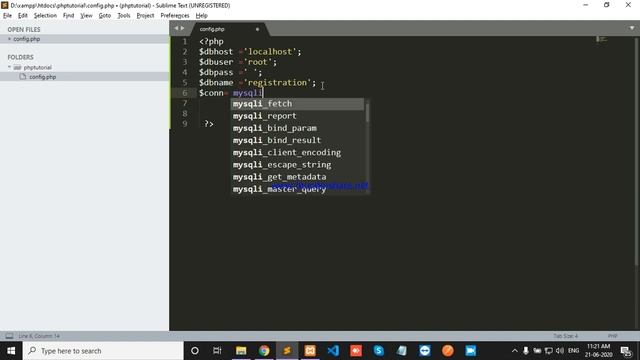Open Skype from the taskbar

[379, 351]
